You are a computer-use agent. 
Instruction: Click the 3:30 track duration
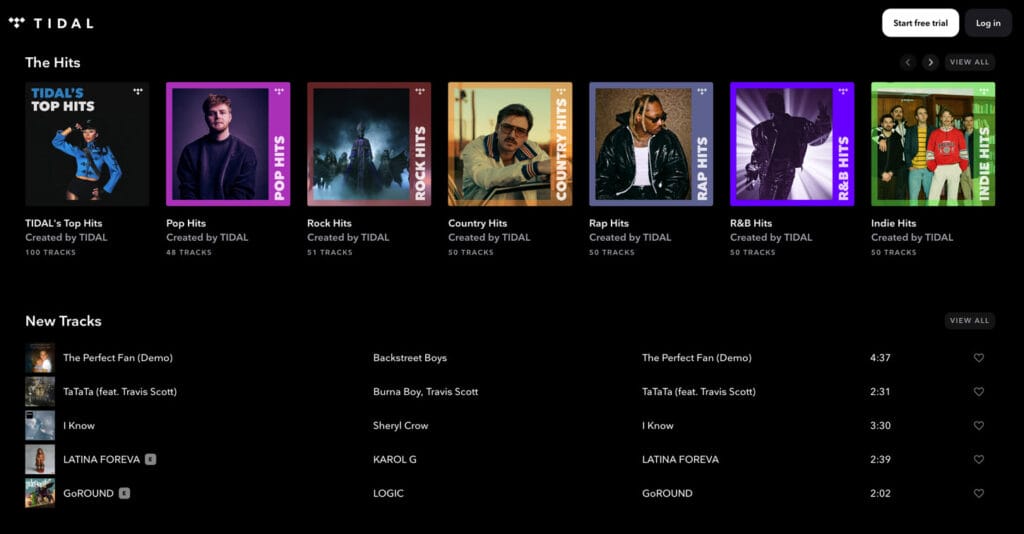pos(880,426)
